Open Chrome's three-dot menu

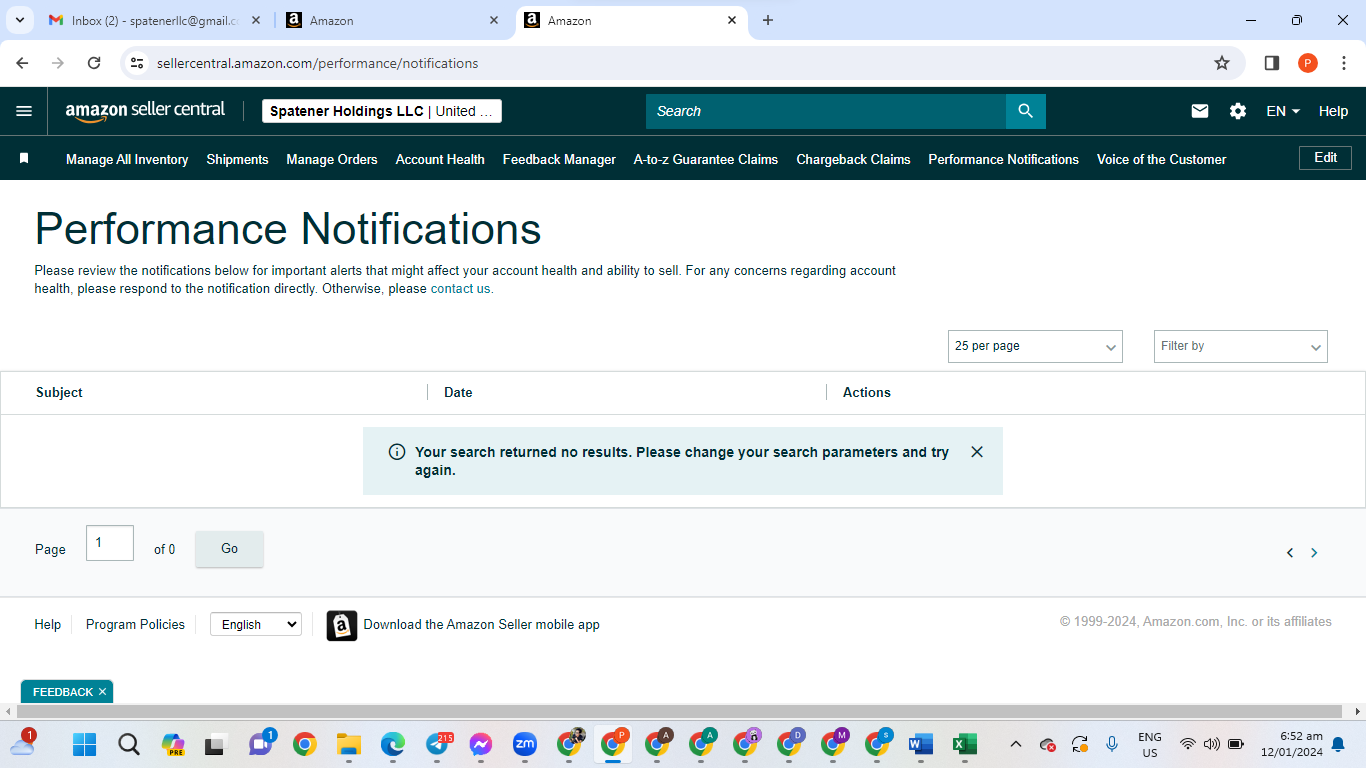1344,63
